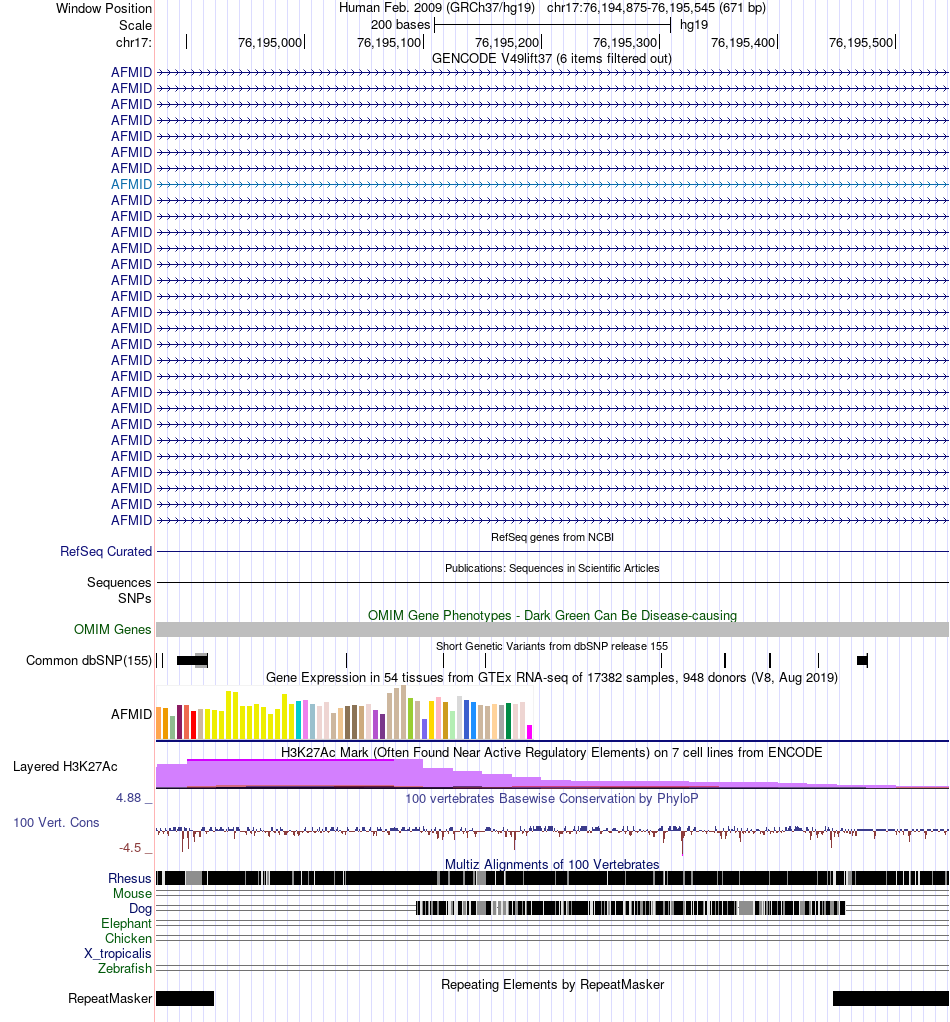950x1022 pixels.
Task: Click the magenta last bar in GTEx chart
Action: 530,731
